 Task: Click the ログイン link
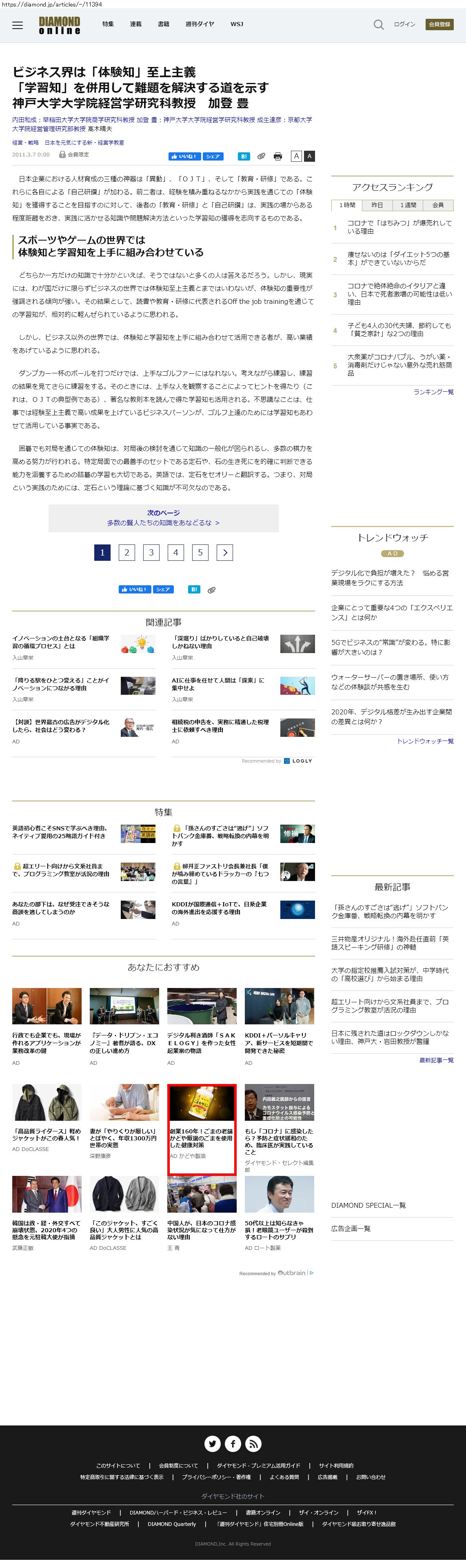[x=404, y=25]
